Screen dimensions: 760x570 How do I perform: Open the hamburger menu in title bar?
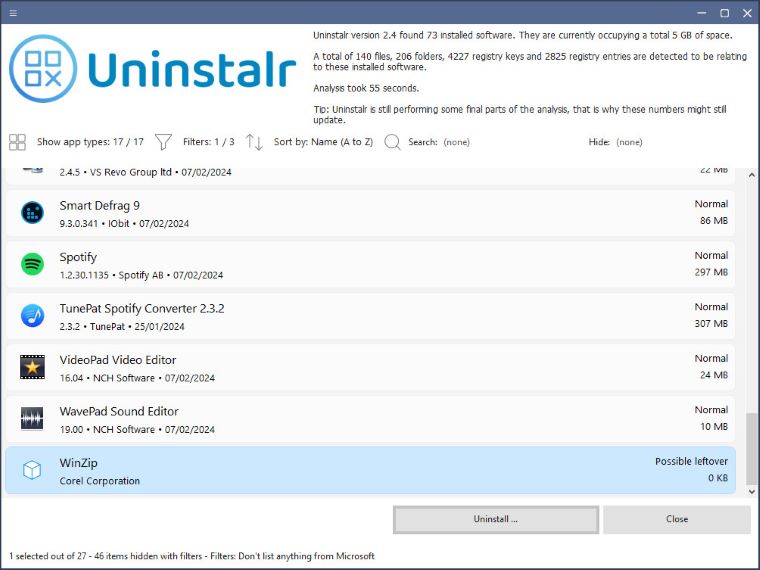(x=13, y=13)
